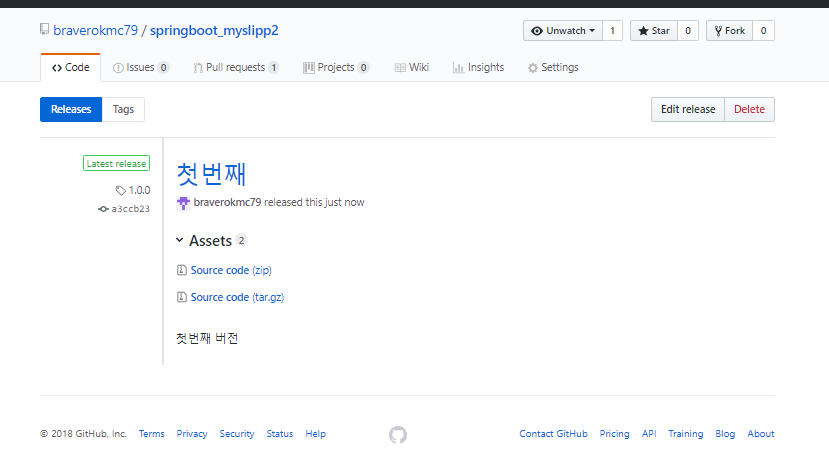829x476 pixels.
Task: Open the 1.0.0 tag link
Action: (x=140, y=190)
